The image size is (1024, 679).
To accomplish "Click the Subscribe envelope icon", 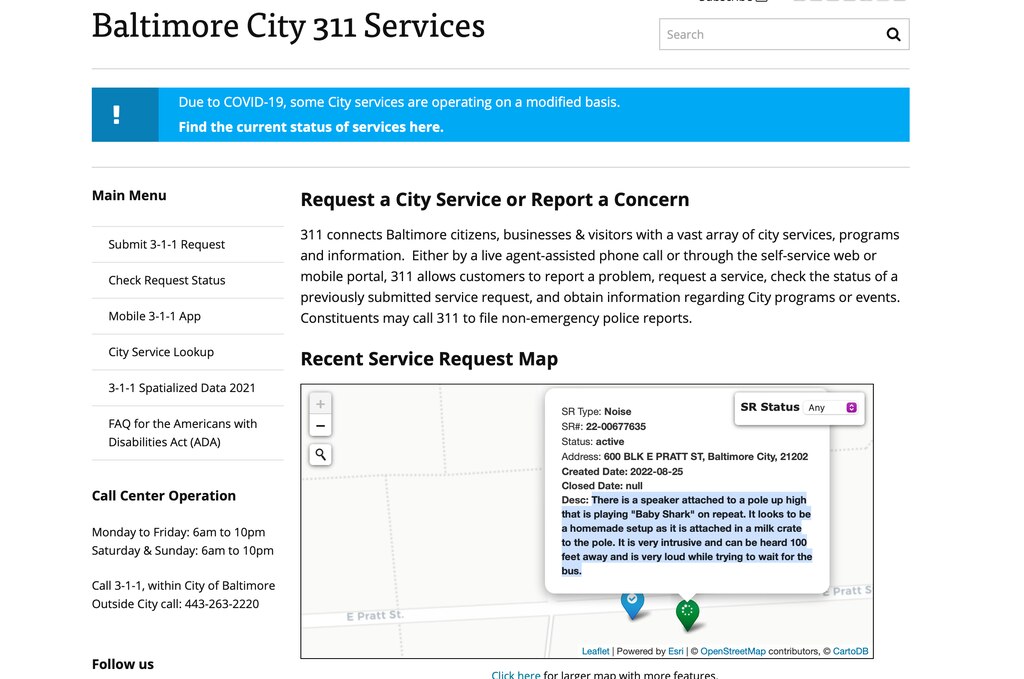I will pos(760,2).
